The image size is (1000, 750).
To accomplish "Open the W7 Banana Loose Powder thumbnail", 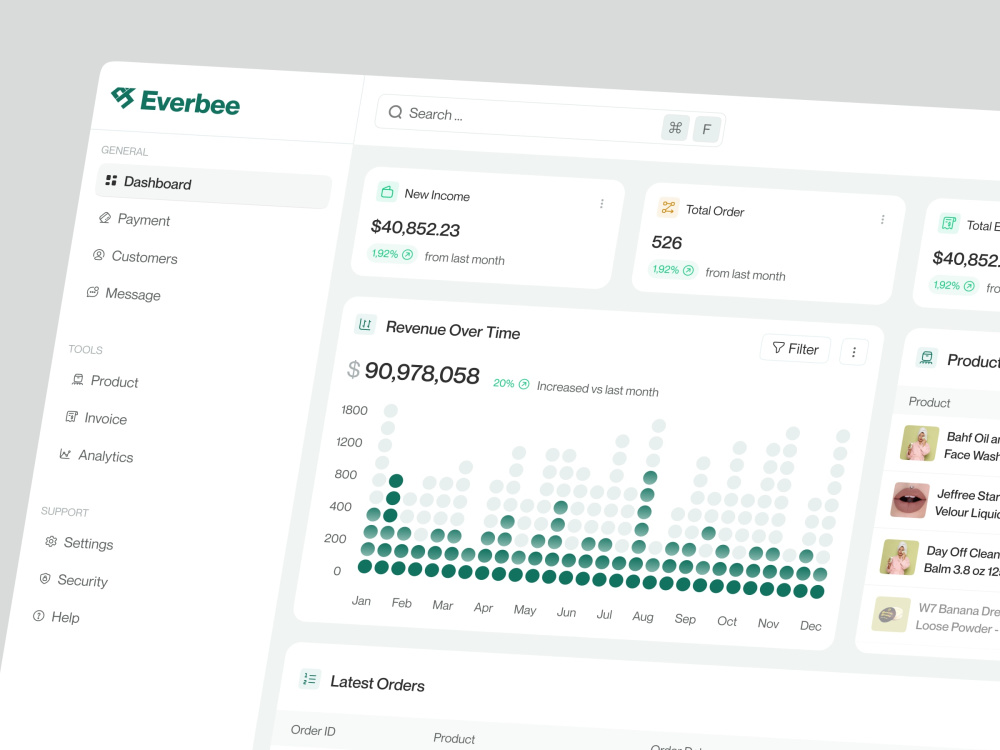I will [x=892, y=614].
